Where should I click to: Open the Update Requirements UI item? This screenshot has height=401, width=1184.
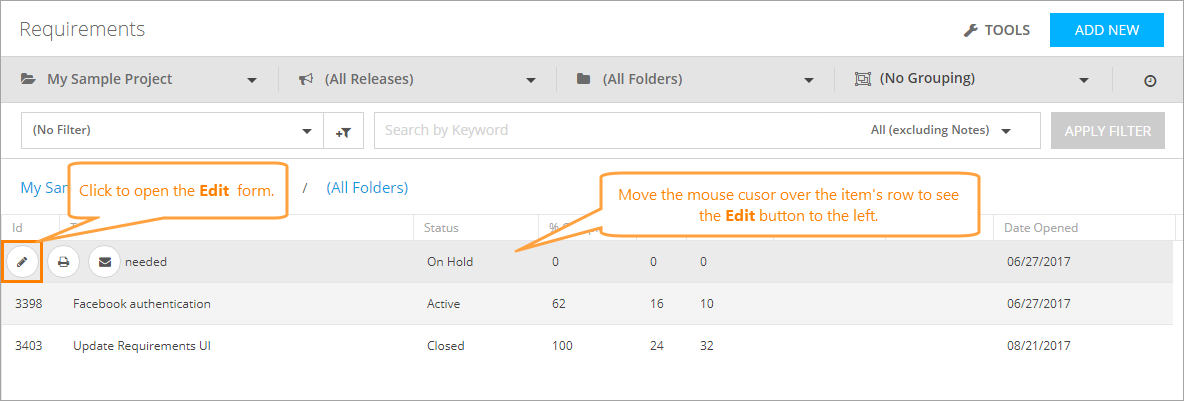142,346
